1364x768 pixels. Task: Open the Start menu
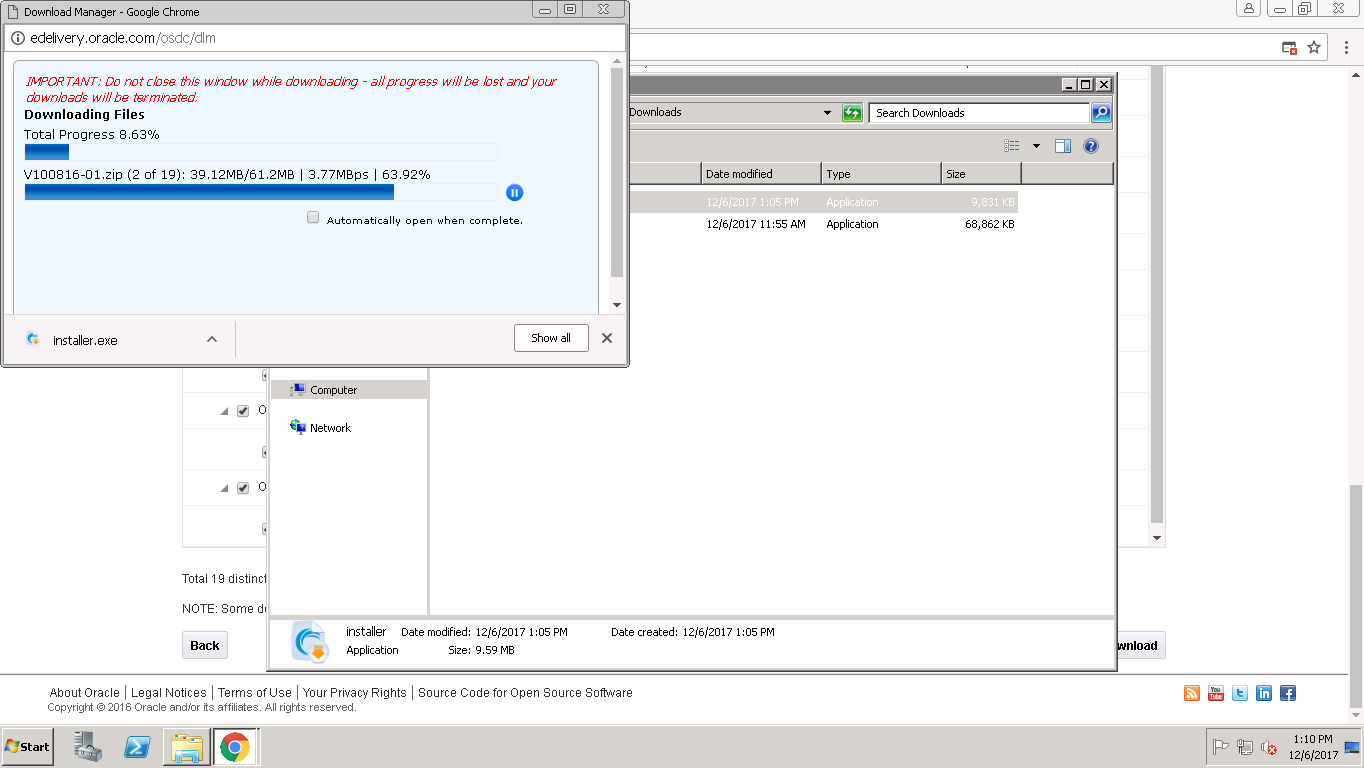[25, 747]
